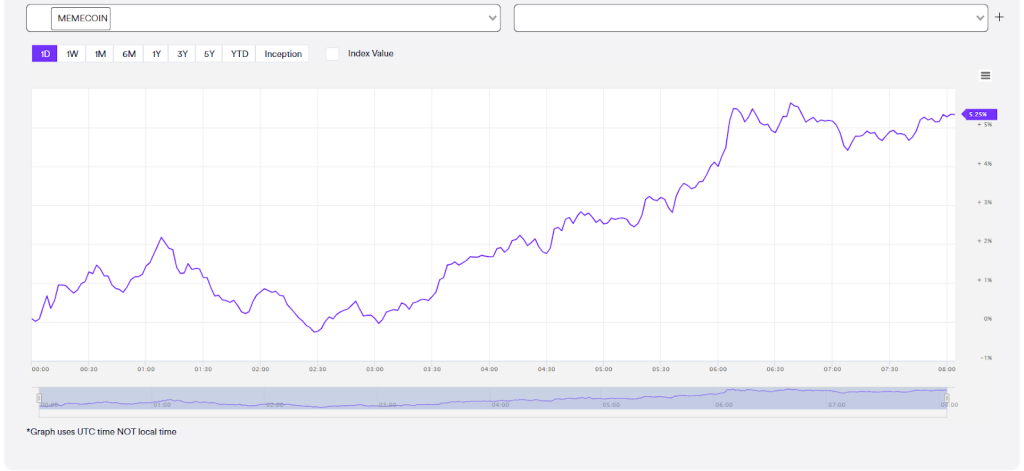The height and width of the screenshot is (471, 1024).
Task: Select the 1W time range
Action: (72, 54)
